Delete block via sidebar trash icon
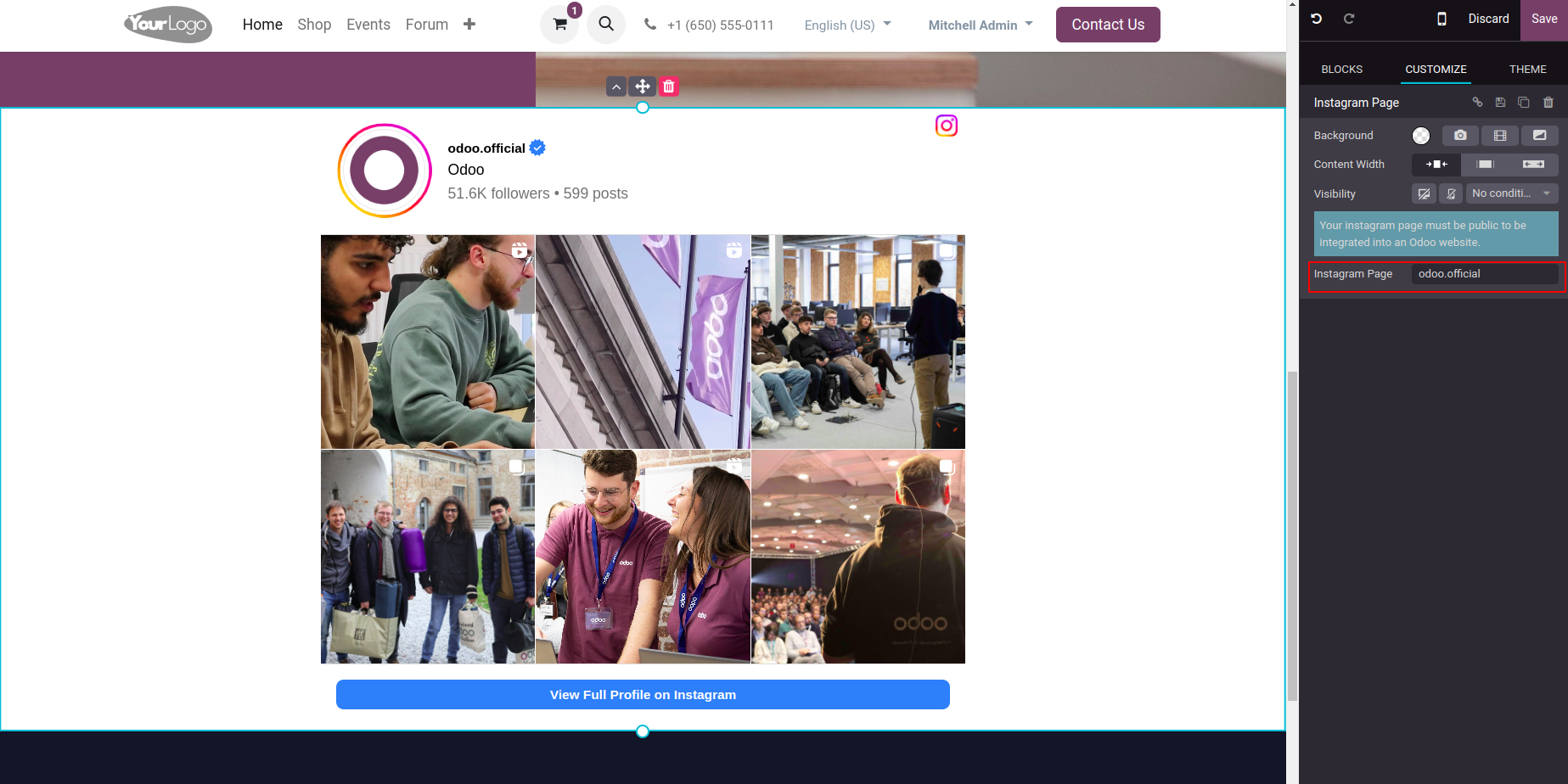Image resolution: width=1568 pixels, height=784 pixels. pos(1548,103)
